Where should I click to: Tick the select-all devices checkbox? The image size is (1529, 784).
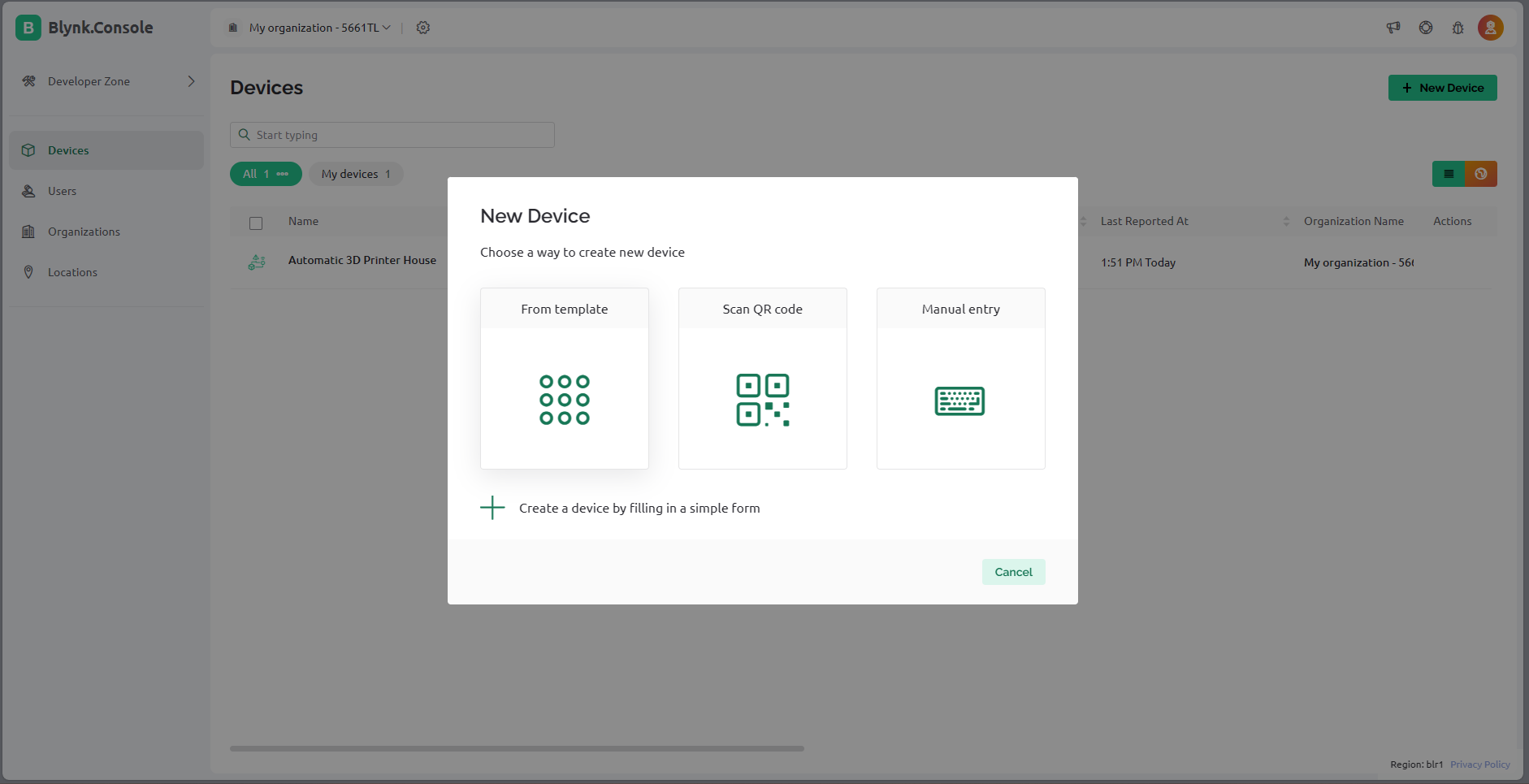click(x=256, y=223)
